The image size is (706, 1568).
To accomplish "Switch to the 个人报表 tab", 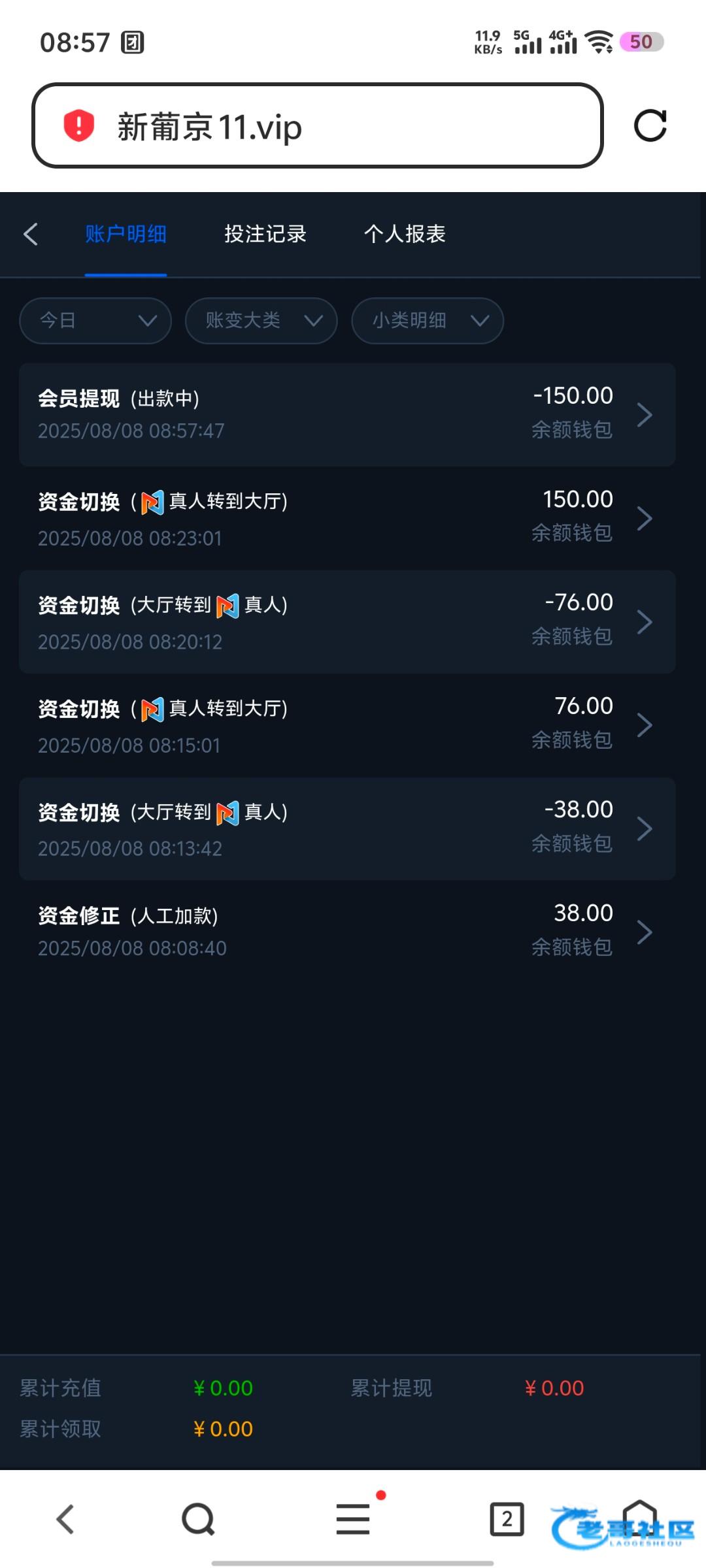I will pyautogui.click(x=405, y=234).
